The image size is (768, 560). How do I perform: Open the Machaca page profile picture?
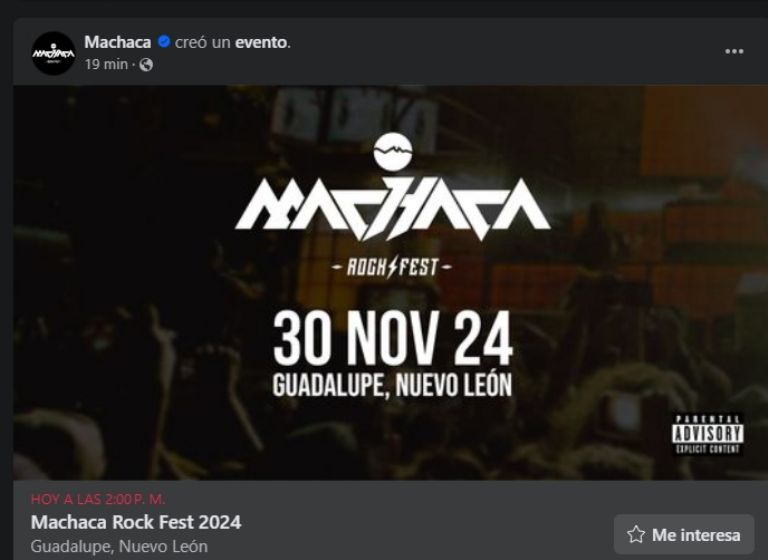53,53
